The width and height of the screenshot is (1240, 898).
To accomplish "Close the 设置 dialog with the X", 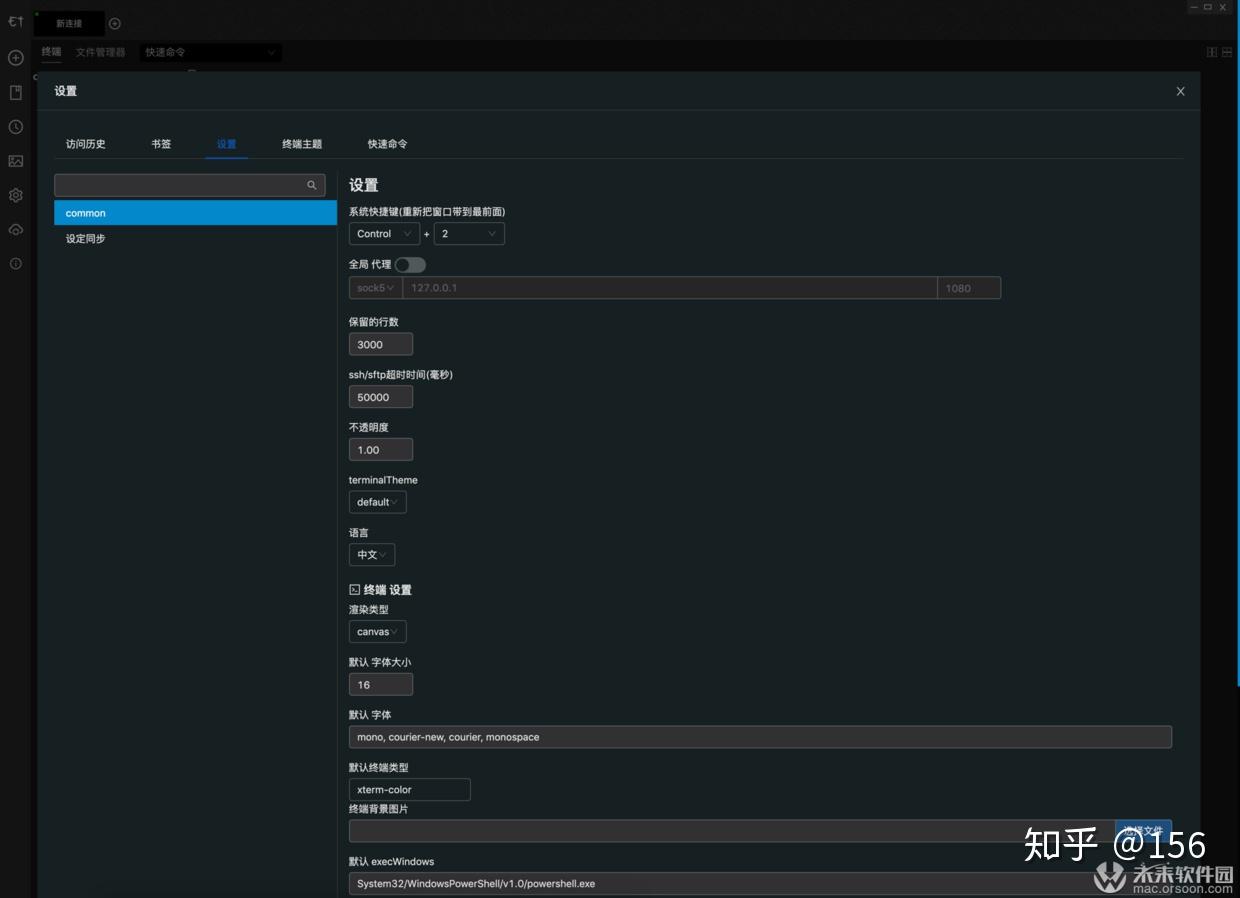I will pyautogui.click(x=1180, y=91).
